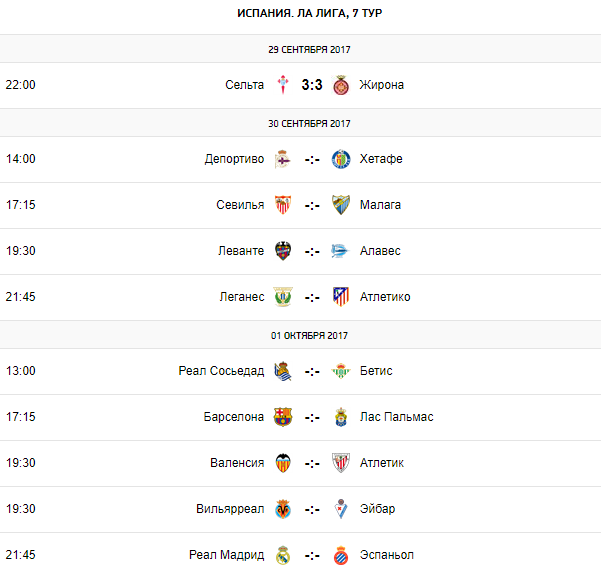Click the Valencia bat crest icon
Screen dimensions: 601x571
click(x=283, y=463)
